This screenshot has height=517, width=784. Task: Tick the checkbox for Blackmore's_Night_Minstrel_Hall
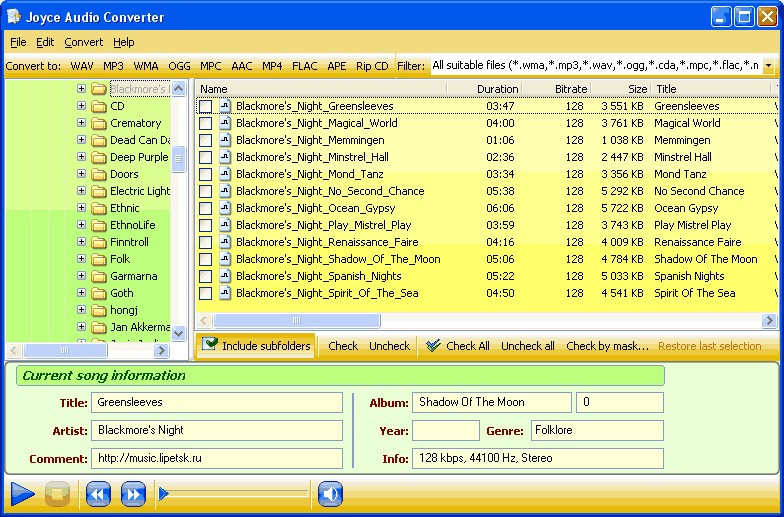[x=206, y=158]
